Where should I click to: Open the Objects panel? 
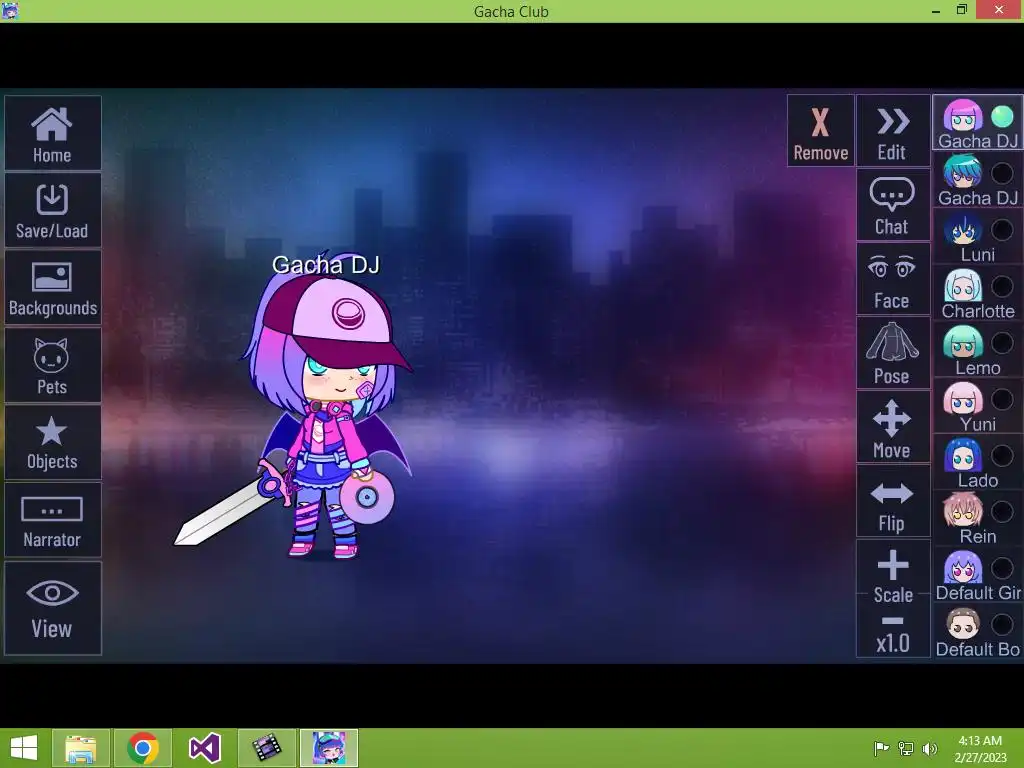(52, 442)
